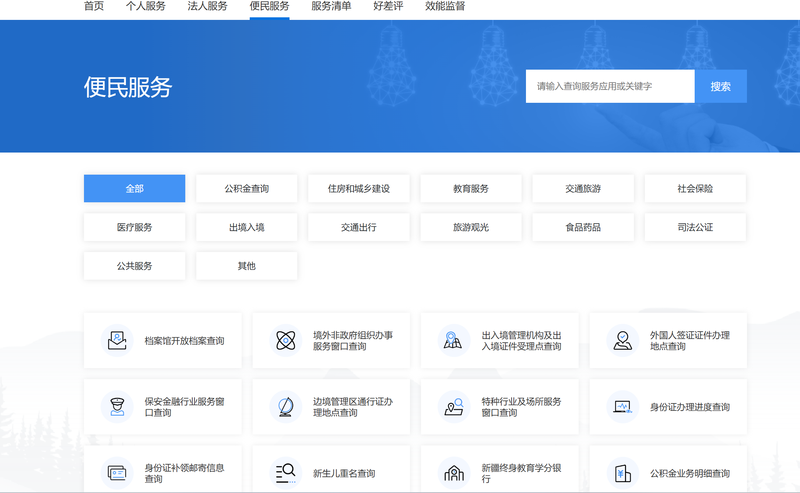Switch to the 效能监督 navigation tab
Image resolution: width=800 pixels, height=493 pixels.
pyautogui.click(x=445, y=6)
